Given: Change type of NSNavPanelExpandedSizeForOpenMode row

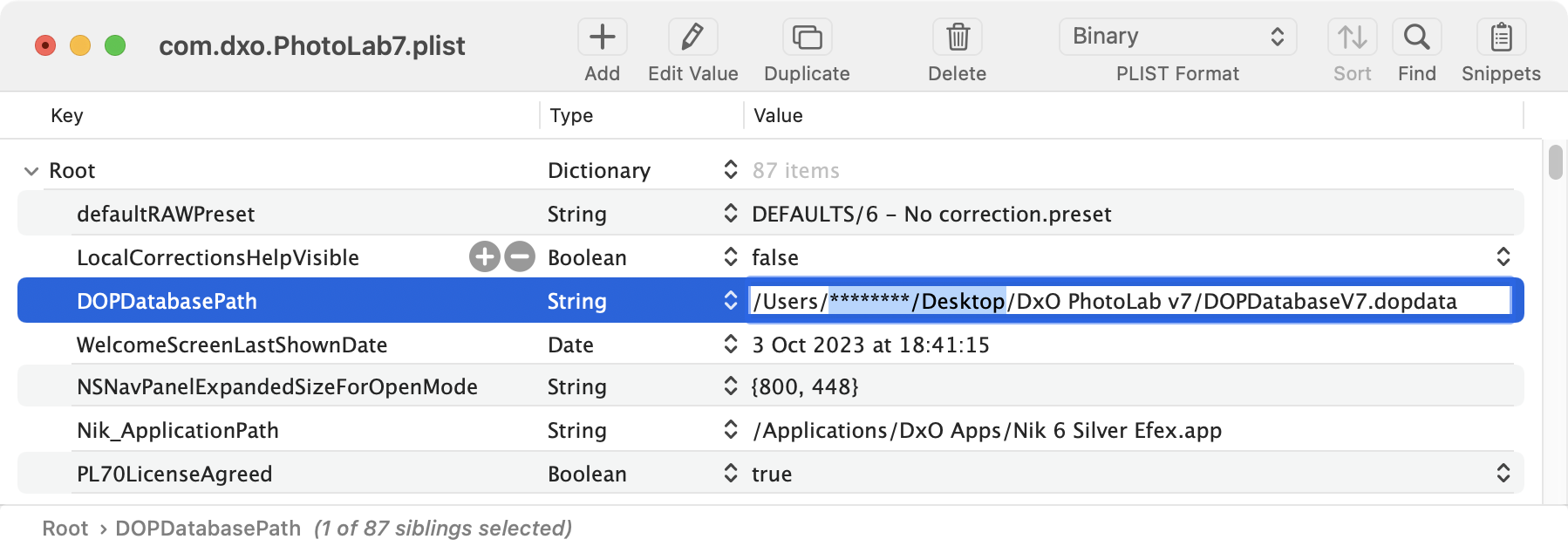Looking at the screenshot, I should (731, 386).
